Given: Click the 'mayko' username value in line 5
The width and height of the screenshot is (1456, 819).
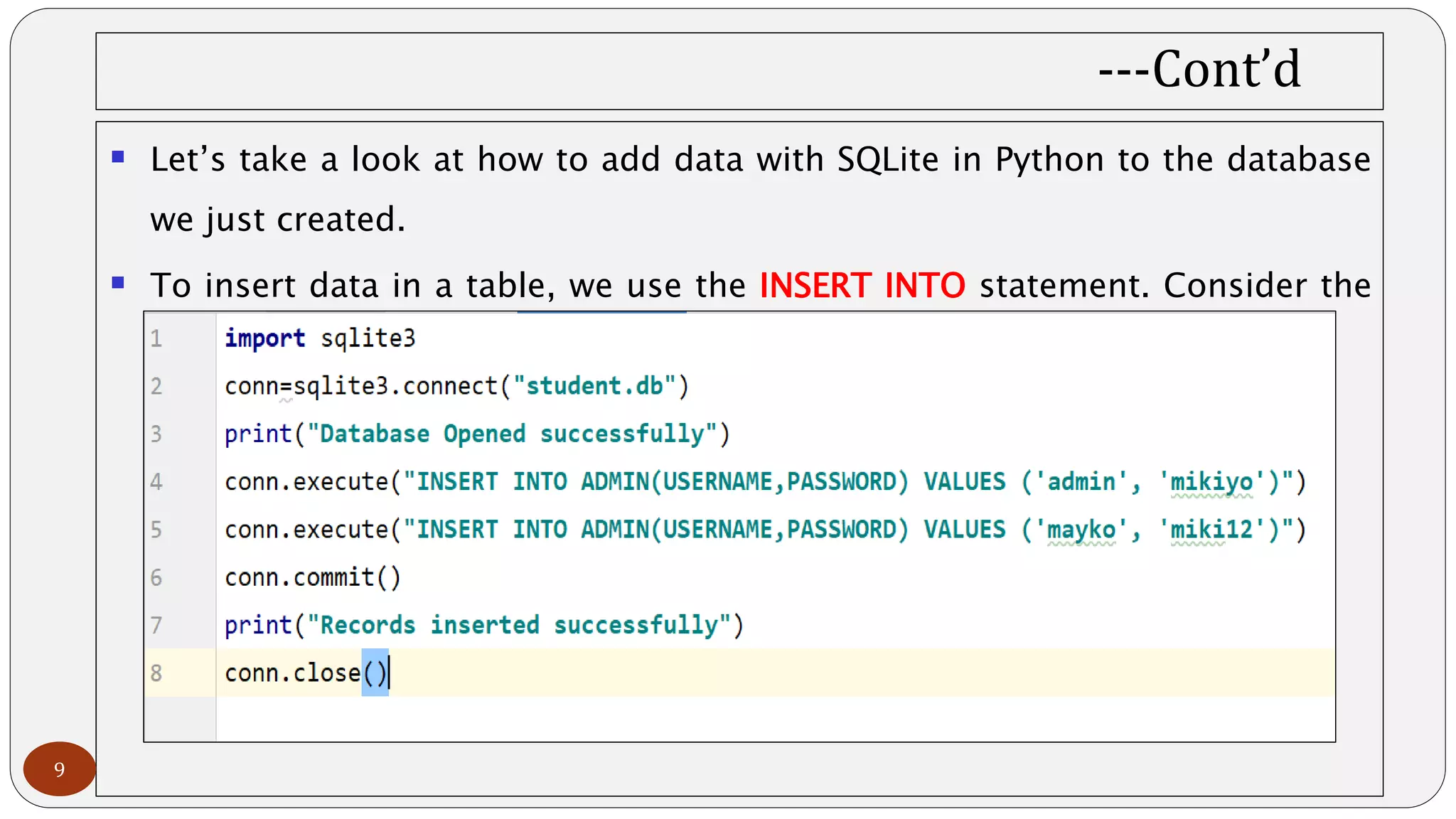Looking at the screenshot, I should coord(1081,530).
